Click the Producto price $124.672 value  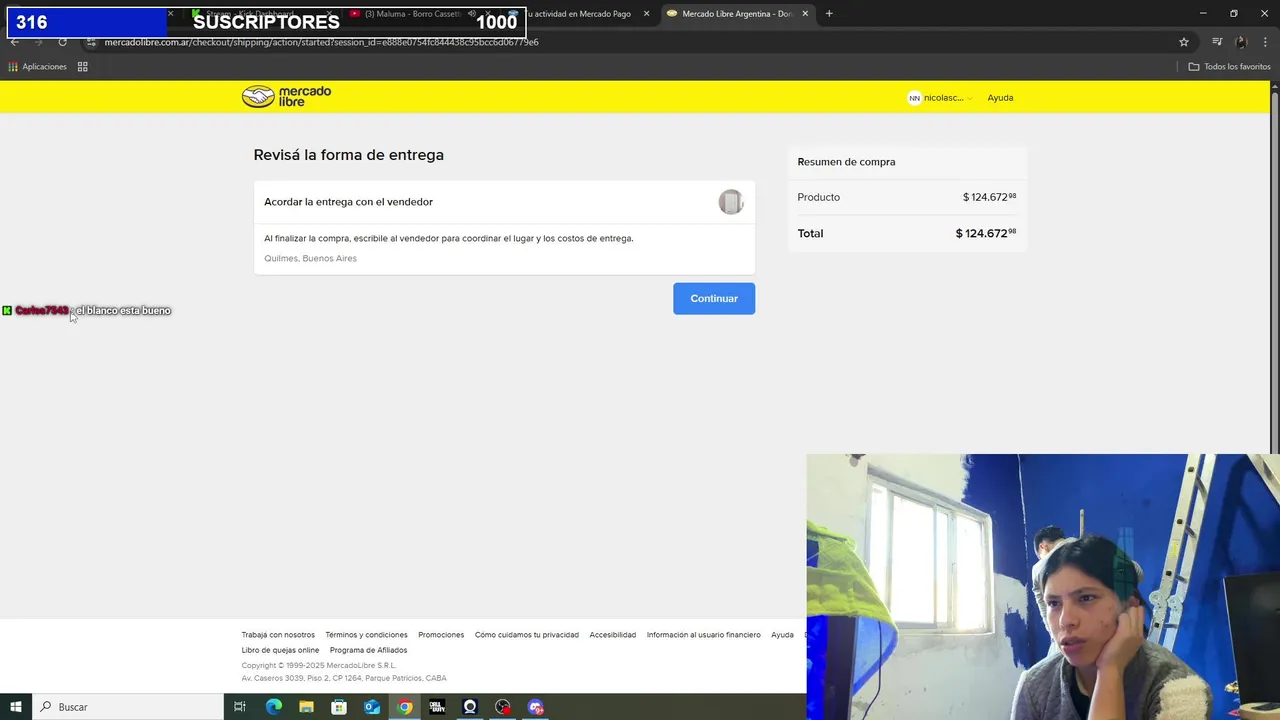click(x=989, y=197)
